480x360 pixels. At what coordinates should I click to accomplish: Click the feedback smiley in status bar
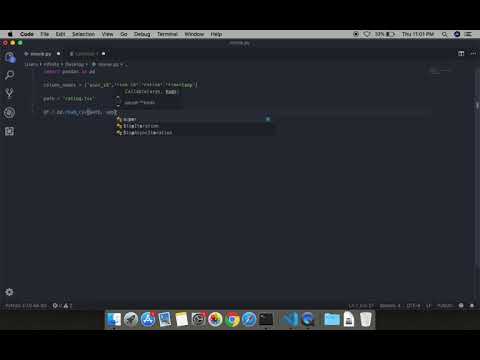(461, 305)
